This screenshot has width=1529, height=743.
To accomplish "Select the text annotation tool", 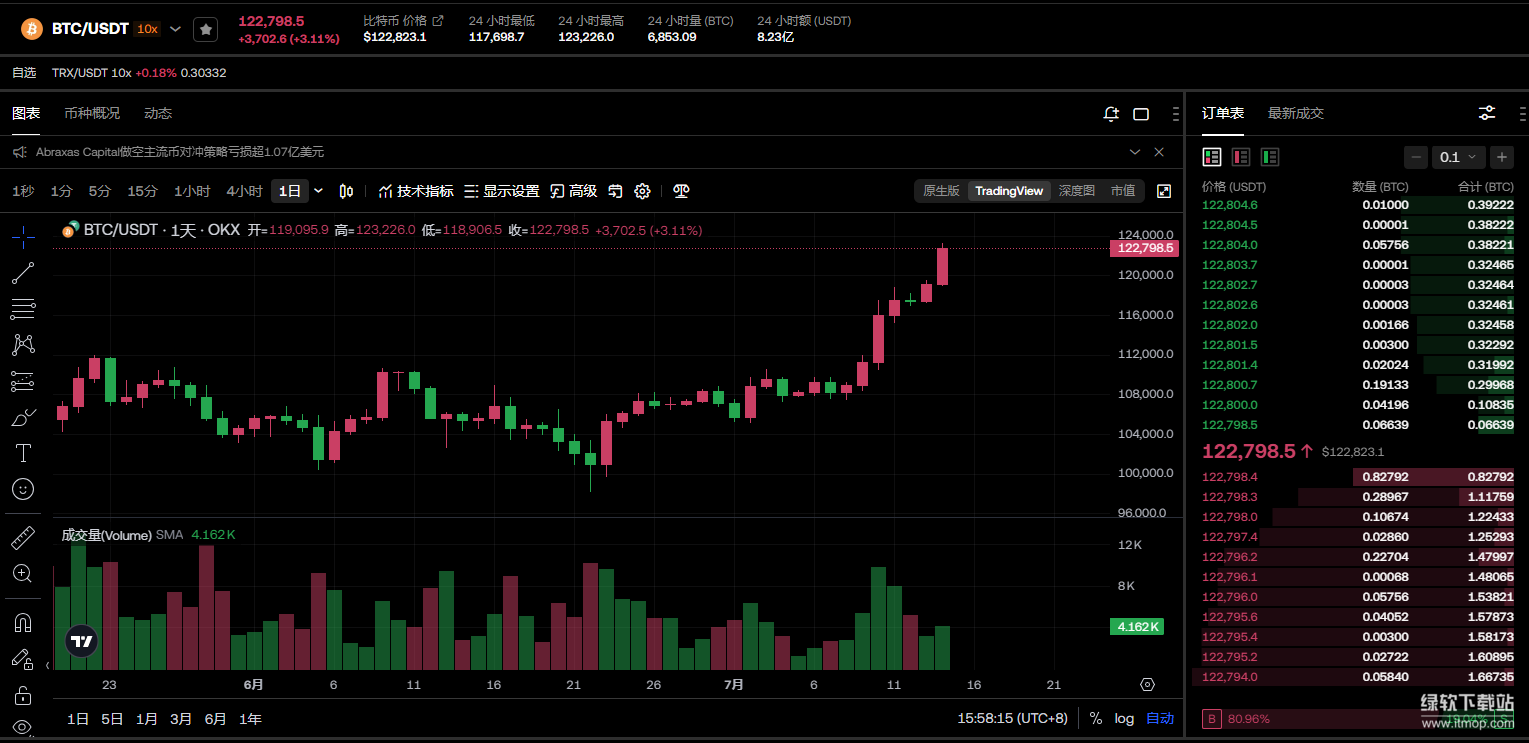I will point(23,453).
